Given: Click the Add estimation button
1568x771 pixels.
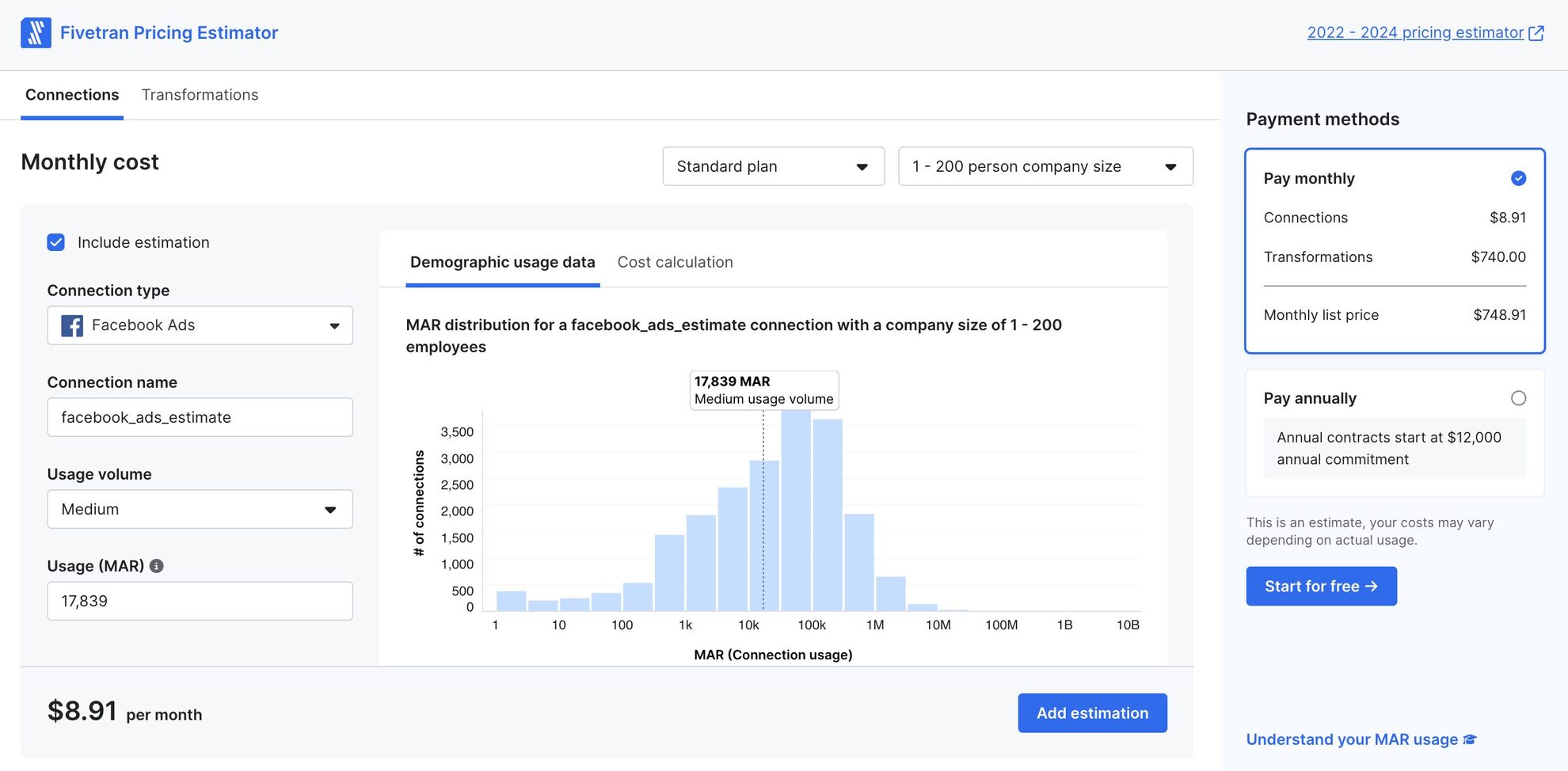Looking at the screenshot, I should pos(1092,713).
